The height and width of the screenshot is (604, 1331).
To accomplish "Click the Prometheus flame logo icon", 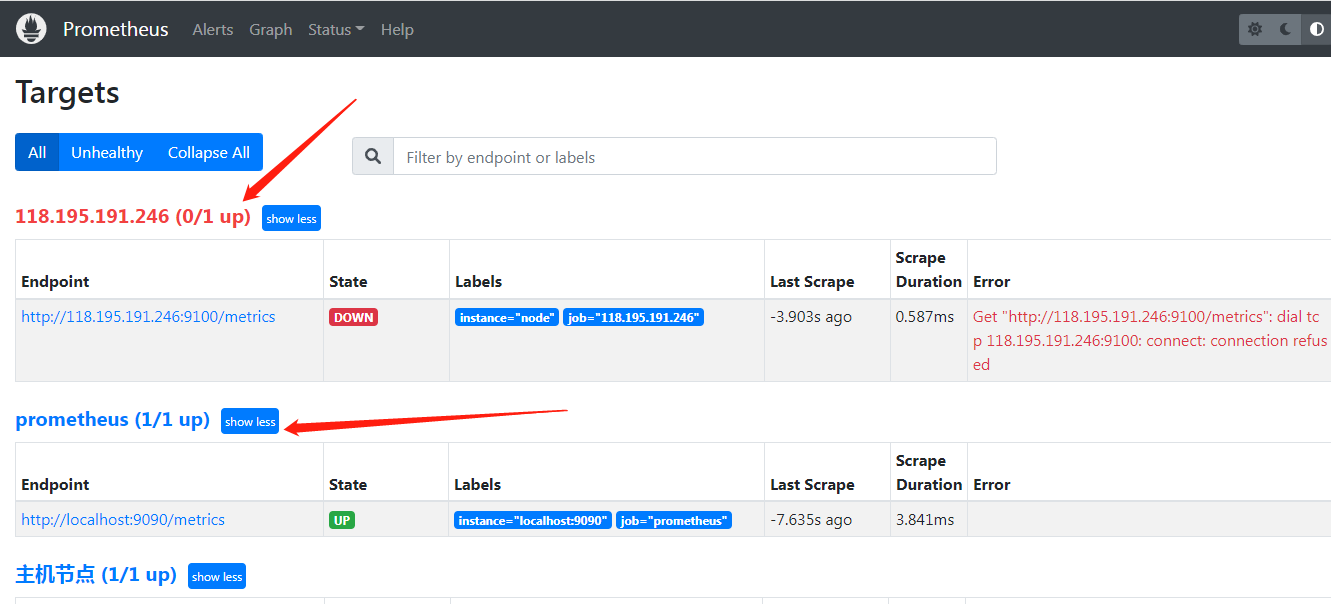I will 32,29.
